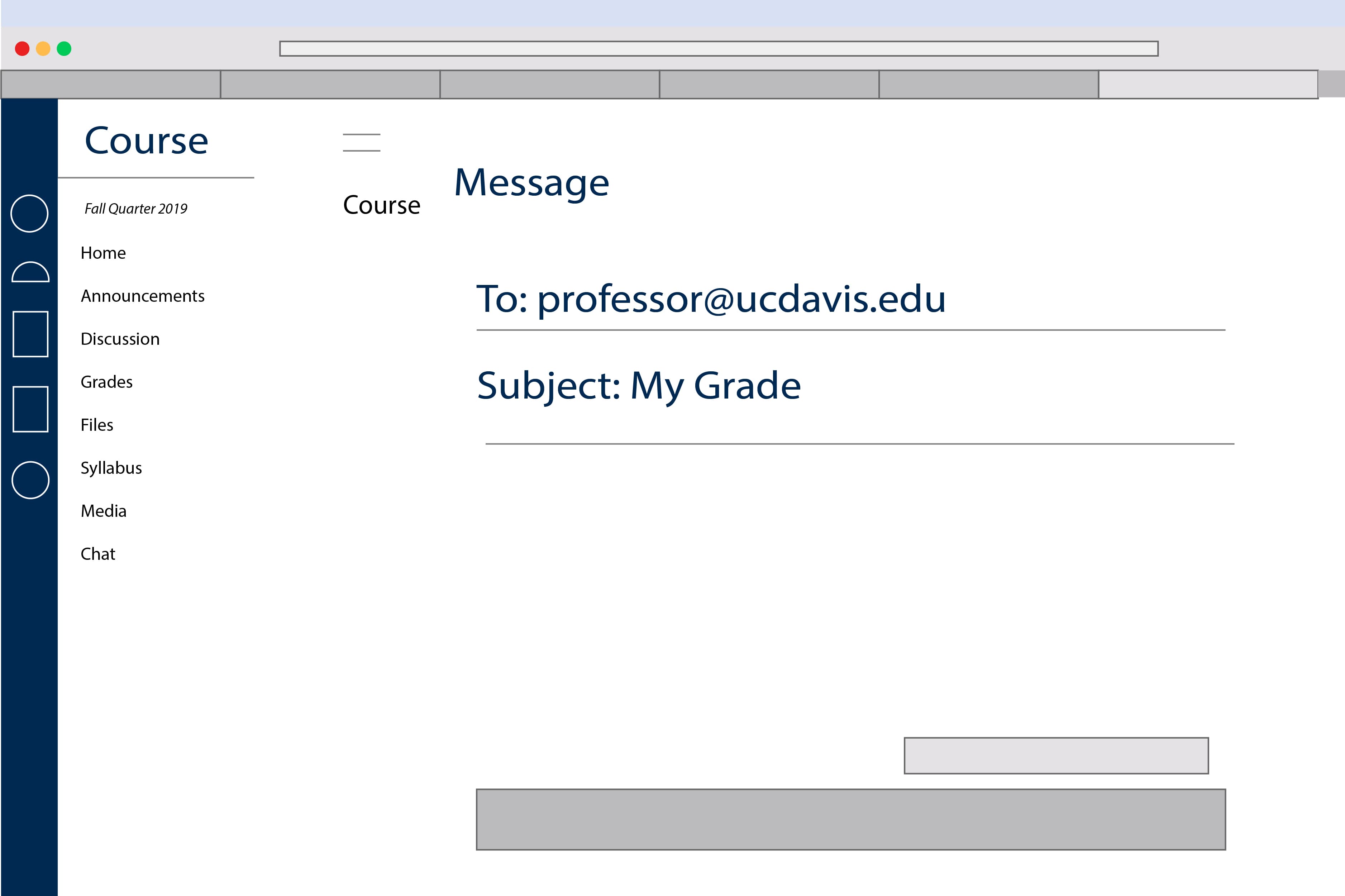Open the Discussion section
1345x896 pixels.
(120, 339)
